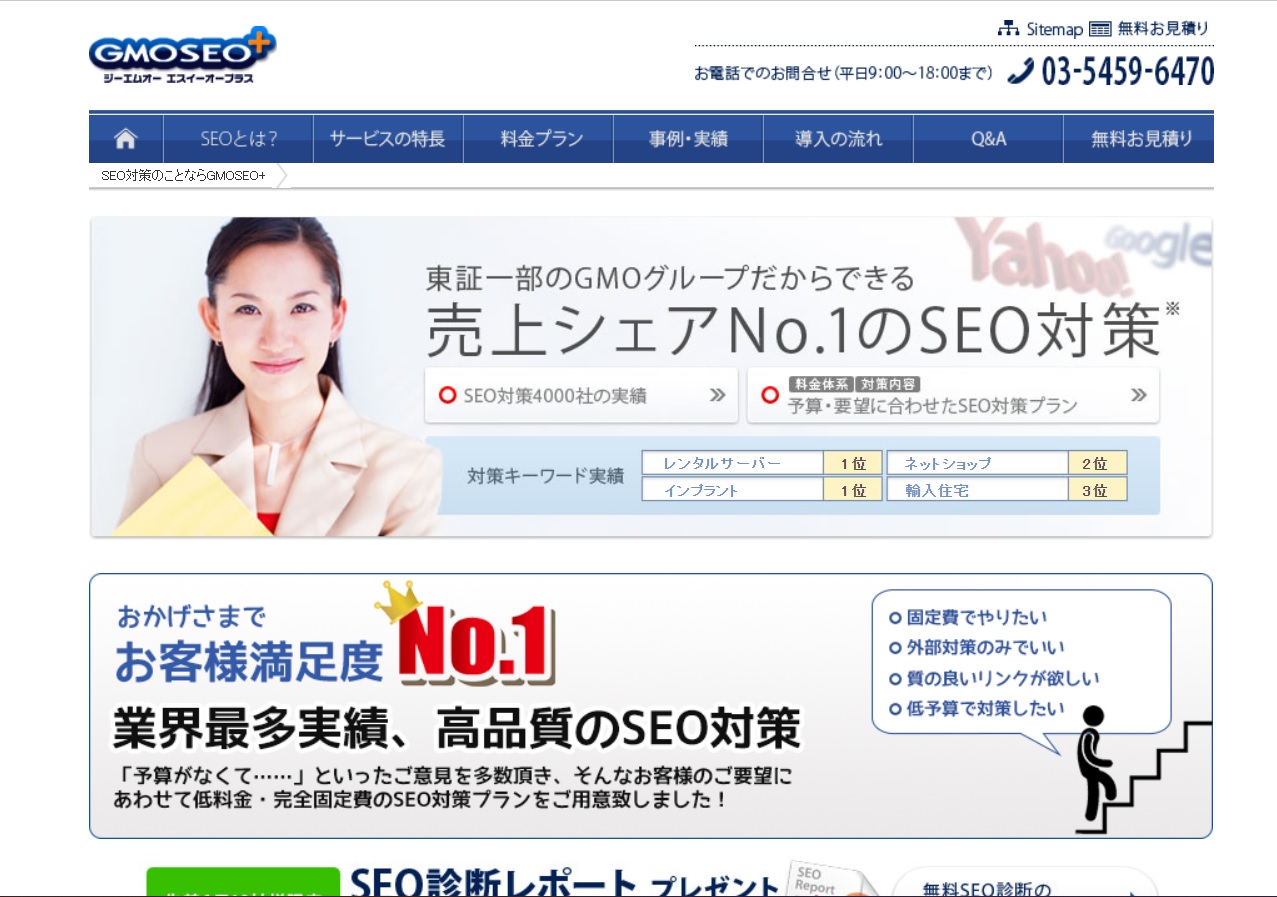Viewport: 1277px width, 897px height.
Task: Click double chevron on SEO対策プラン banner
Action: click(1139, 395)
